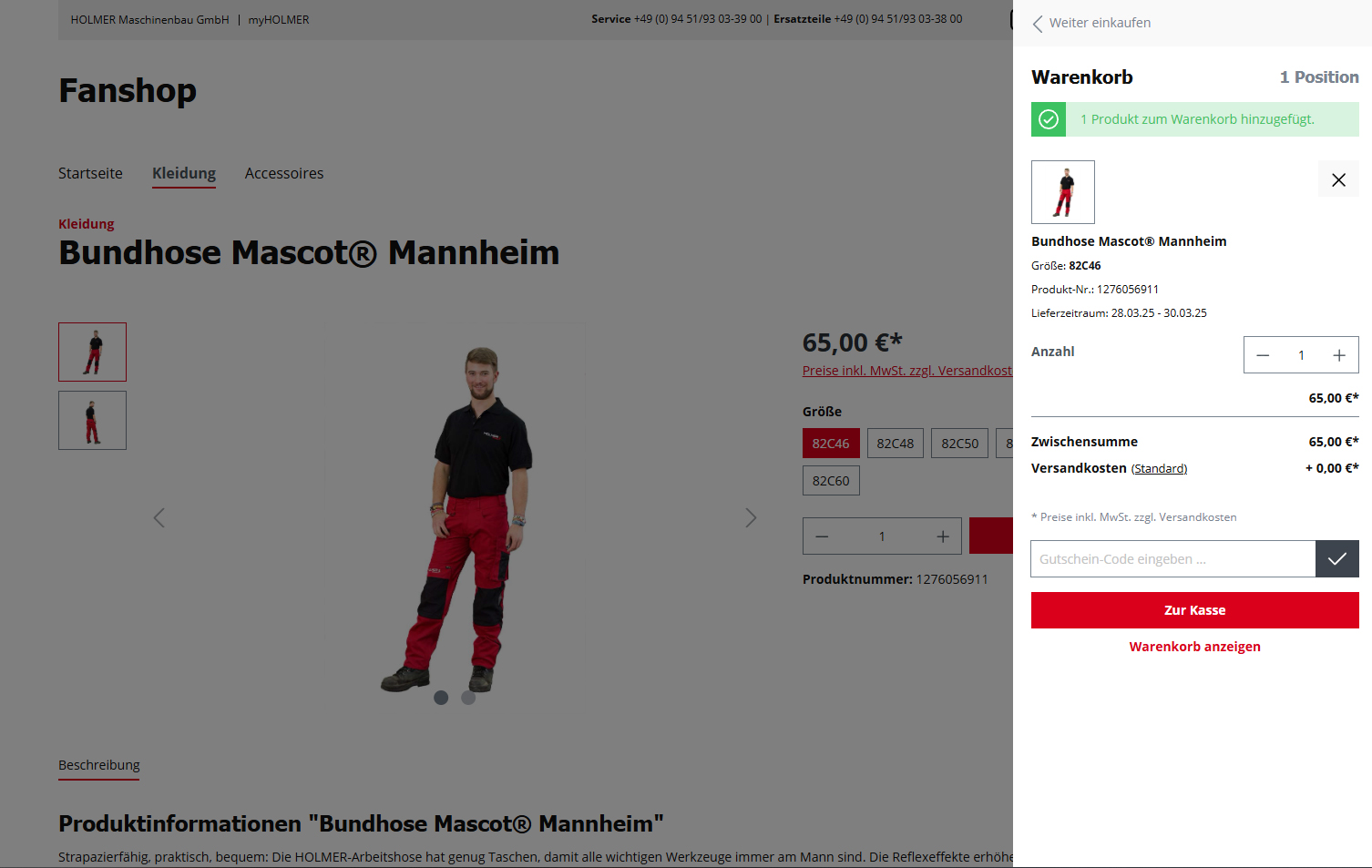The image size is (1372, 868).
Task: Show next product image with right arrow
Action: (x=751, y=518)
